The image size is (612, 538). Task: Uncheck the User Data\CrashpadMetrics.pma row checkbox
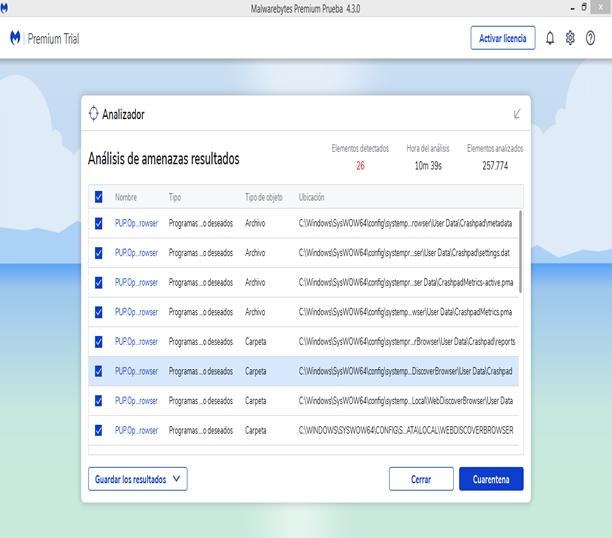99,312
